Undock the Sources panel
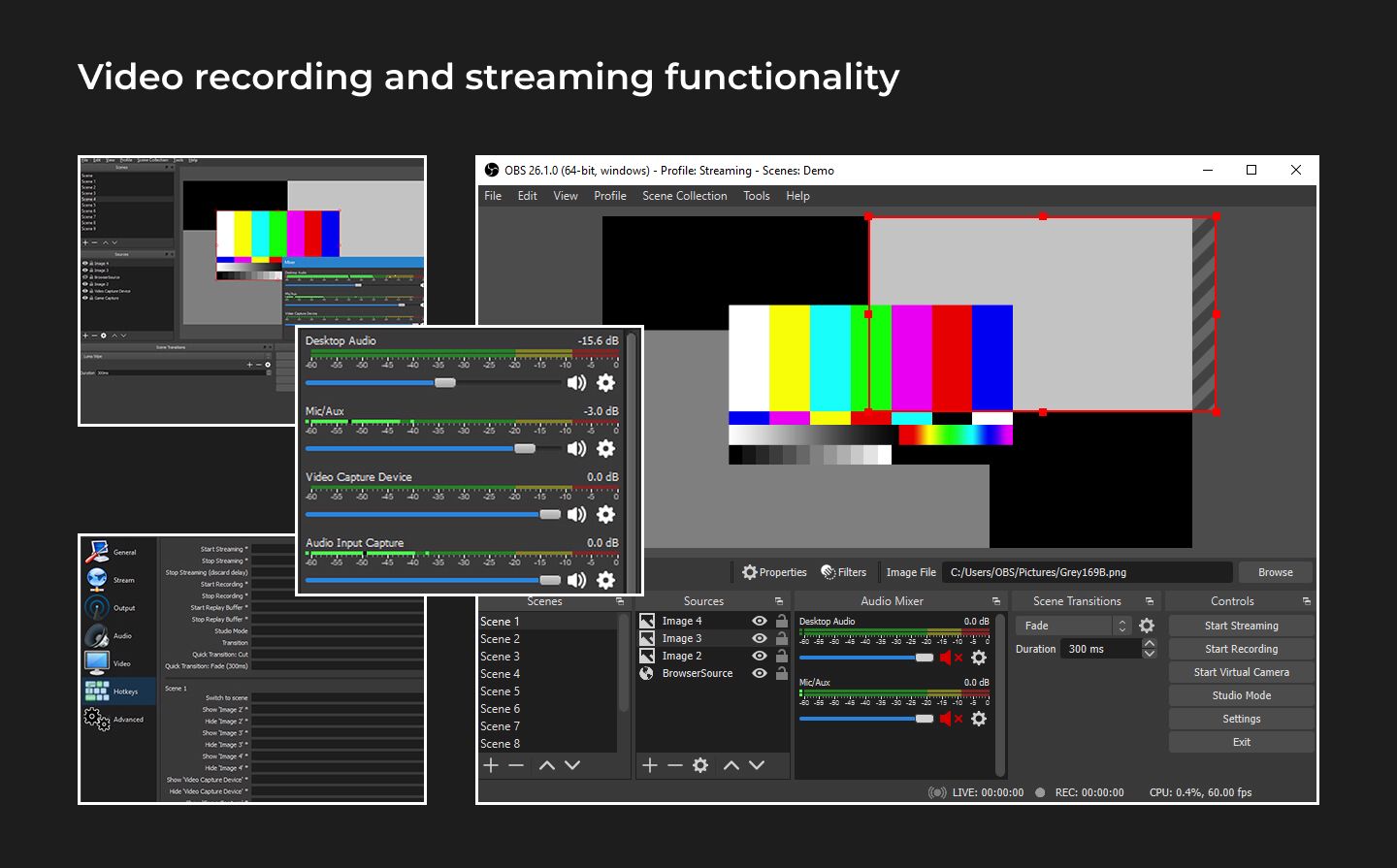Viewport: 1397px width, 868px height. coord(779,601)
